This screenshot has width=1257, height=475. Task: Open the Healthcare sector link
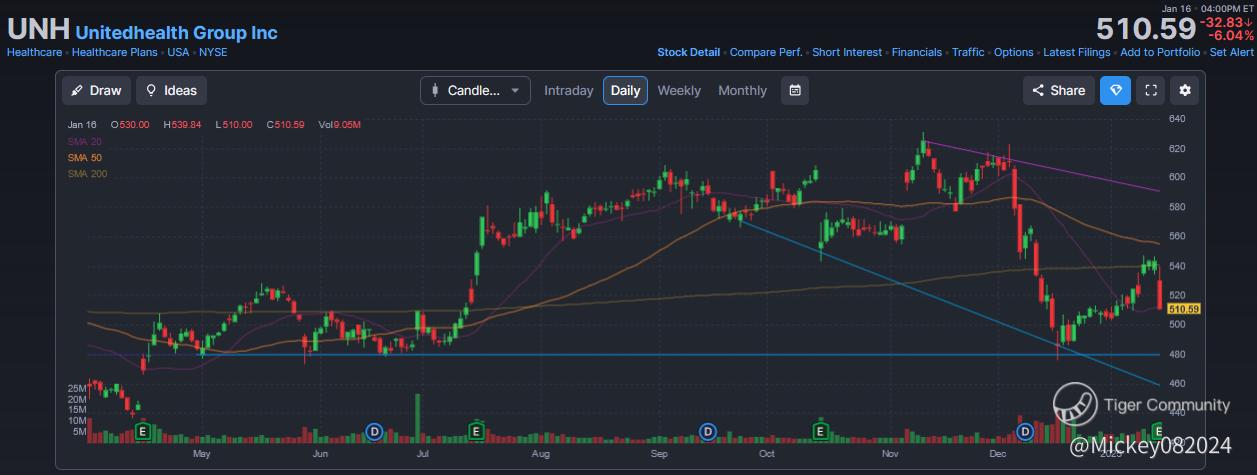pyautogui.click(x=34, y=52)
